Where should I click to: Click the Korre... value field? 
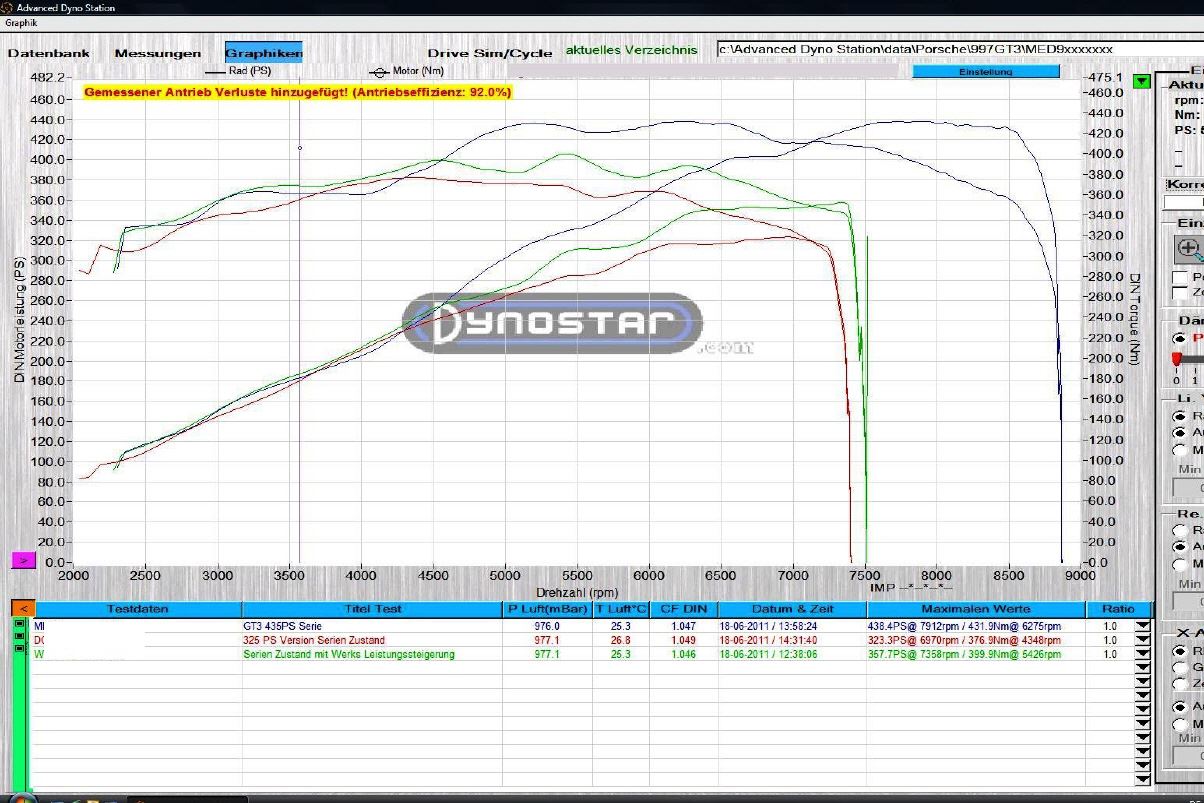tap(1184, 203)
